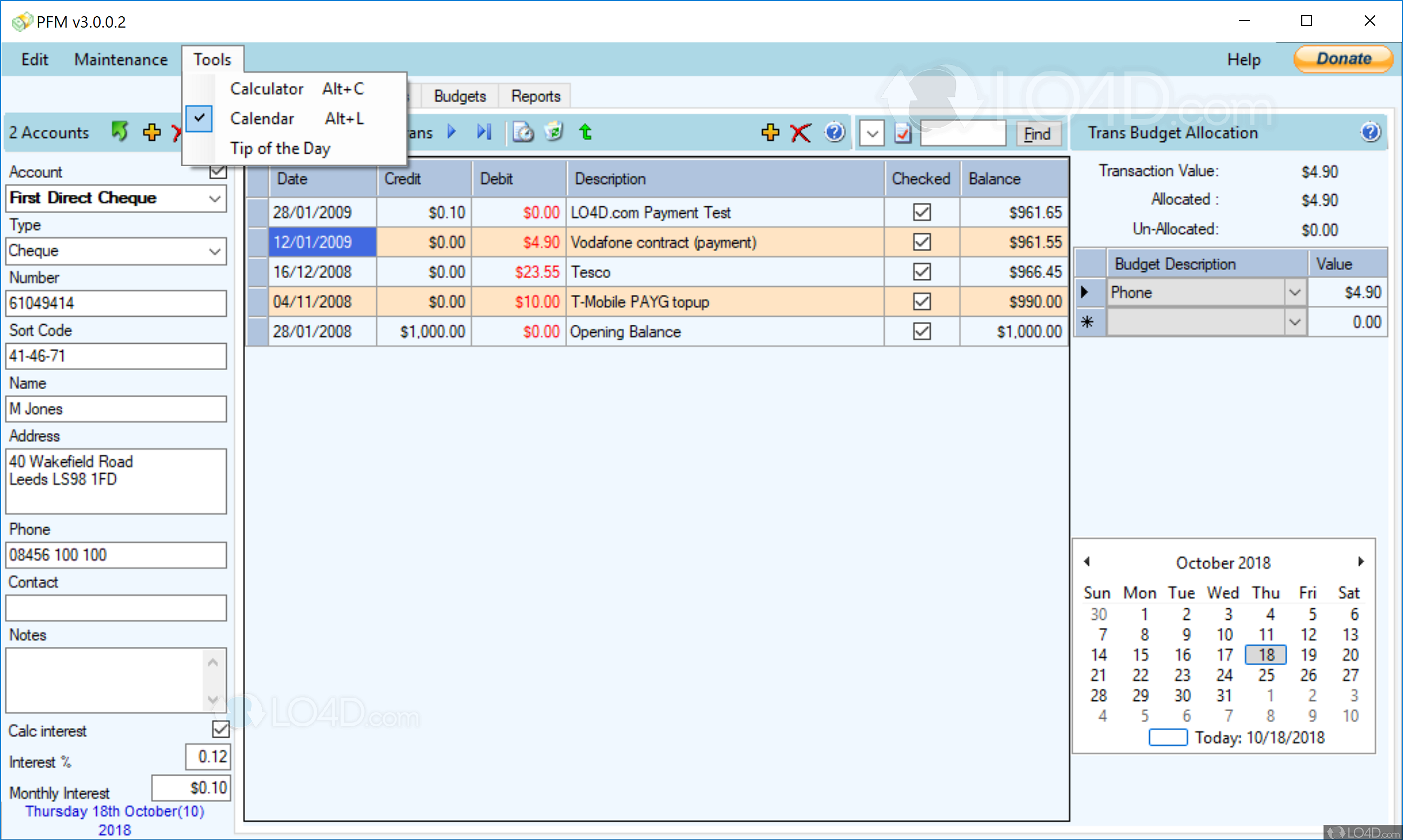The width and height of the screenshot is (1403, 840).
Task: Disable the Calc interest checkbox
Action: [220, 730]
